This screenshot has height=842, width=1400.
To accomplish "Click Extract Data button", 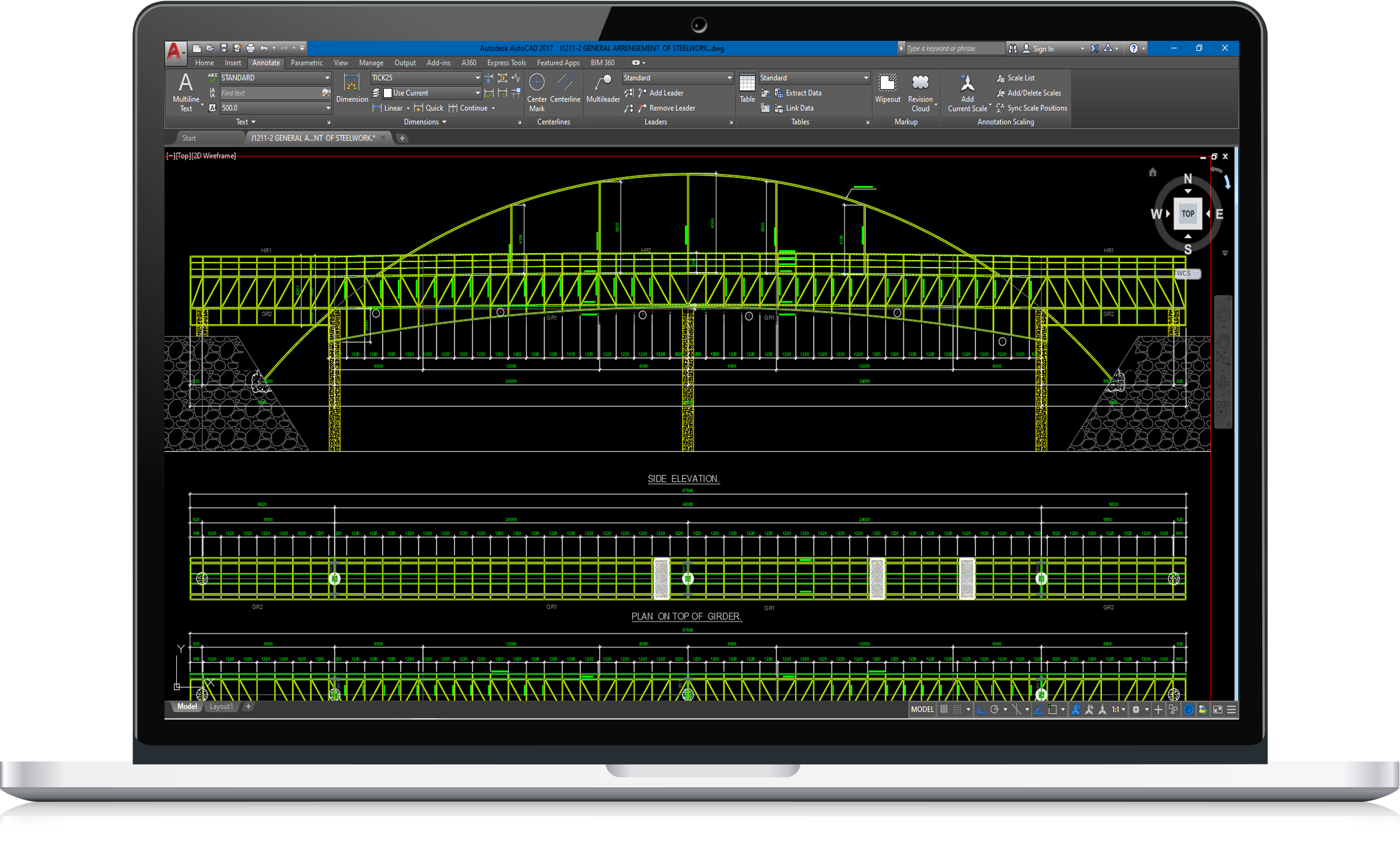I will click(803, 93).
